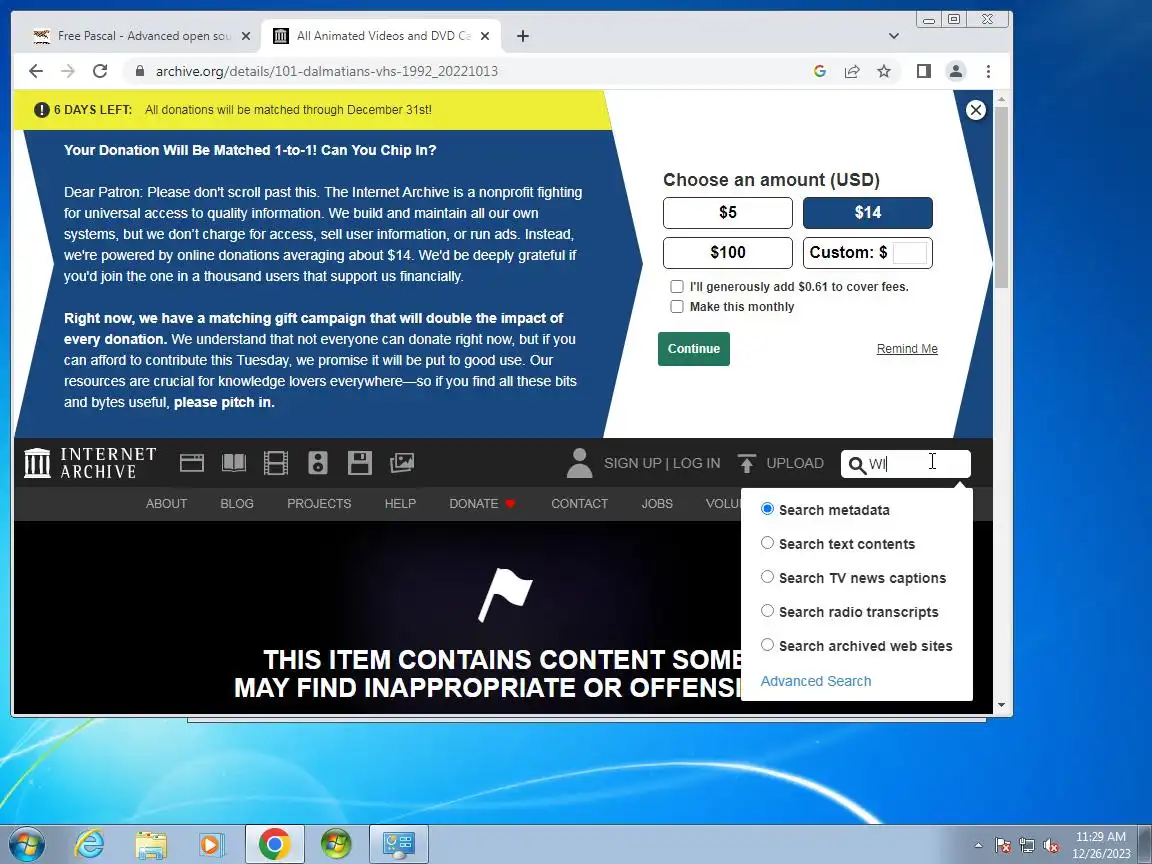Select Search TV news captions option
1152x864 pixels.
(x=767, y=577)
